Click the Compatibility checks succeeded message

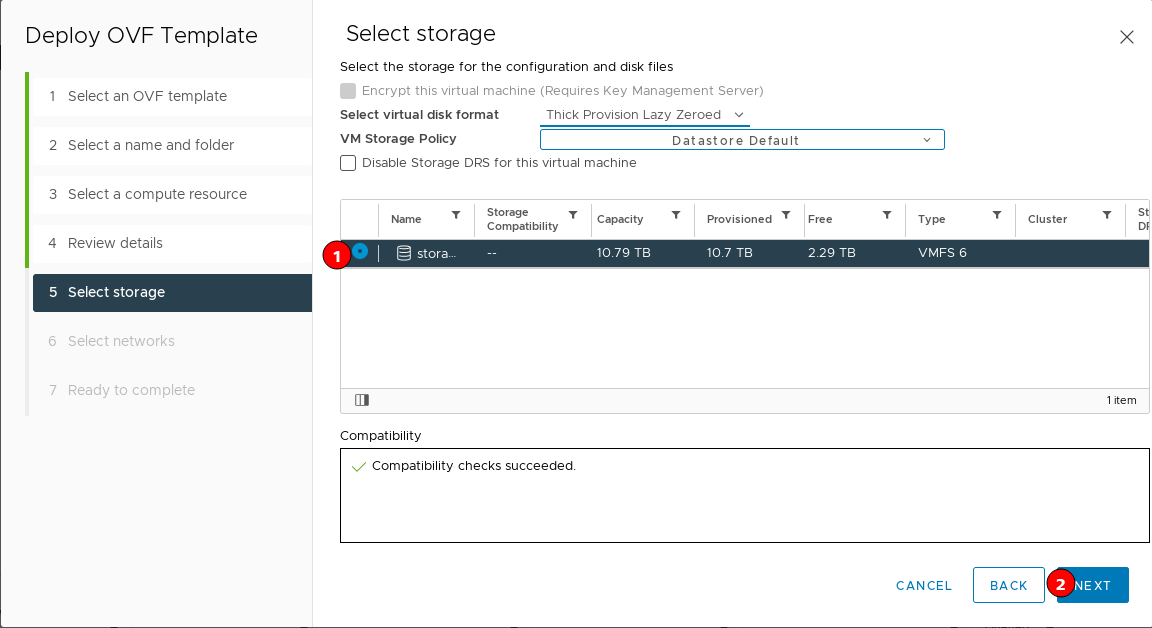[474, 466]
